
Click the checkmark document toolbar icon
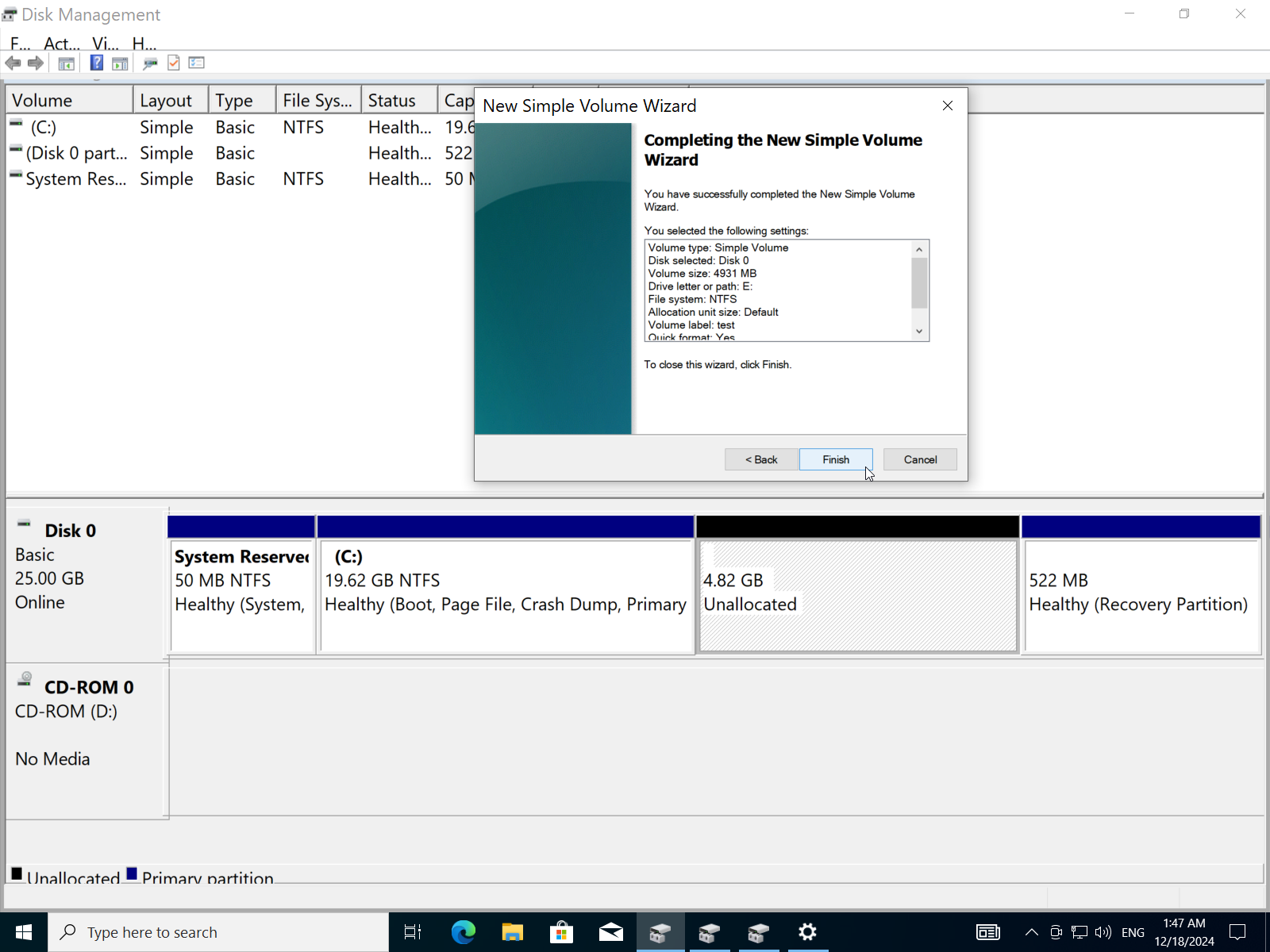[x=174, y=63]
